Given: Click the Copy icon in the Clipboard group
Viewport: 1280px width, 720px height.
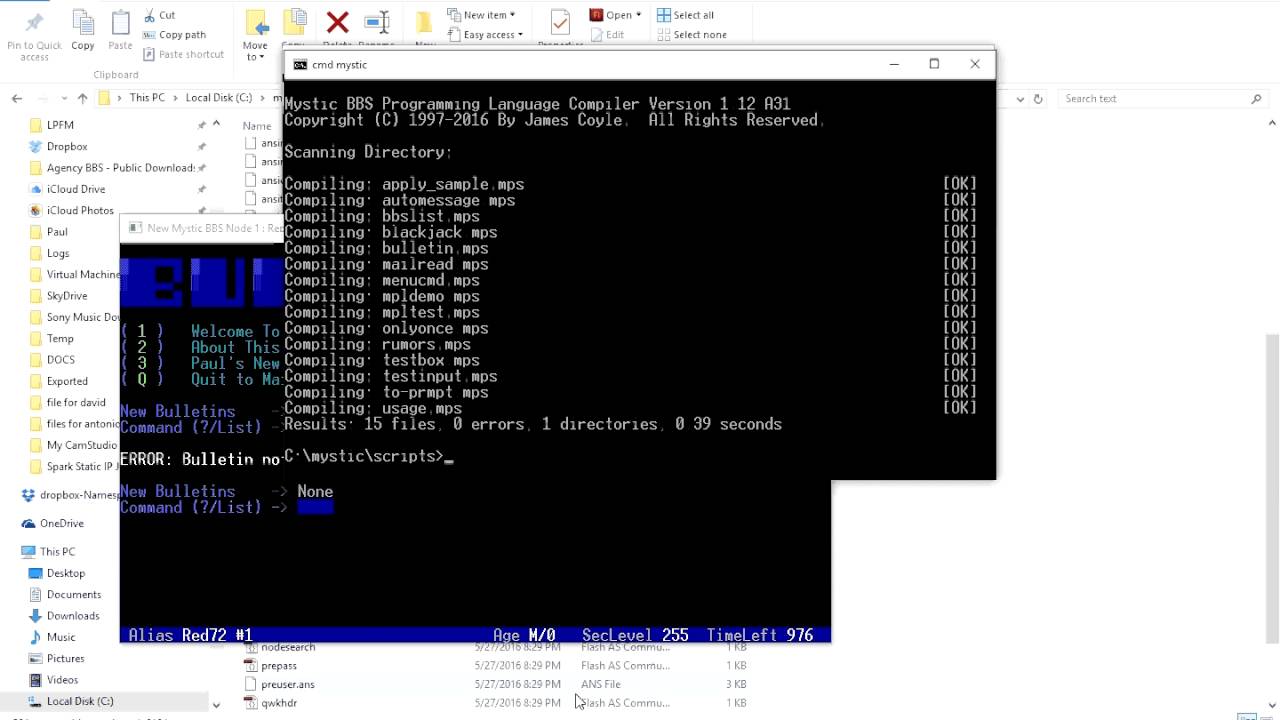Looking at the screenshot, I should click(83, 22).
